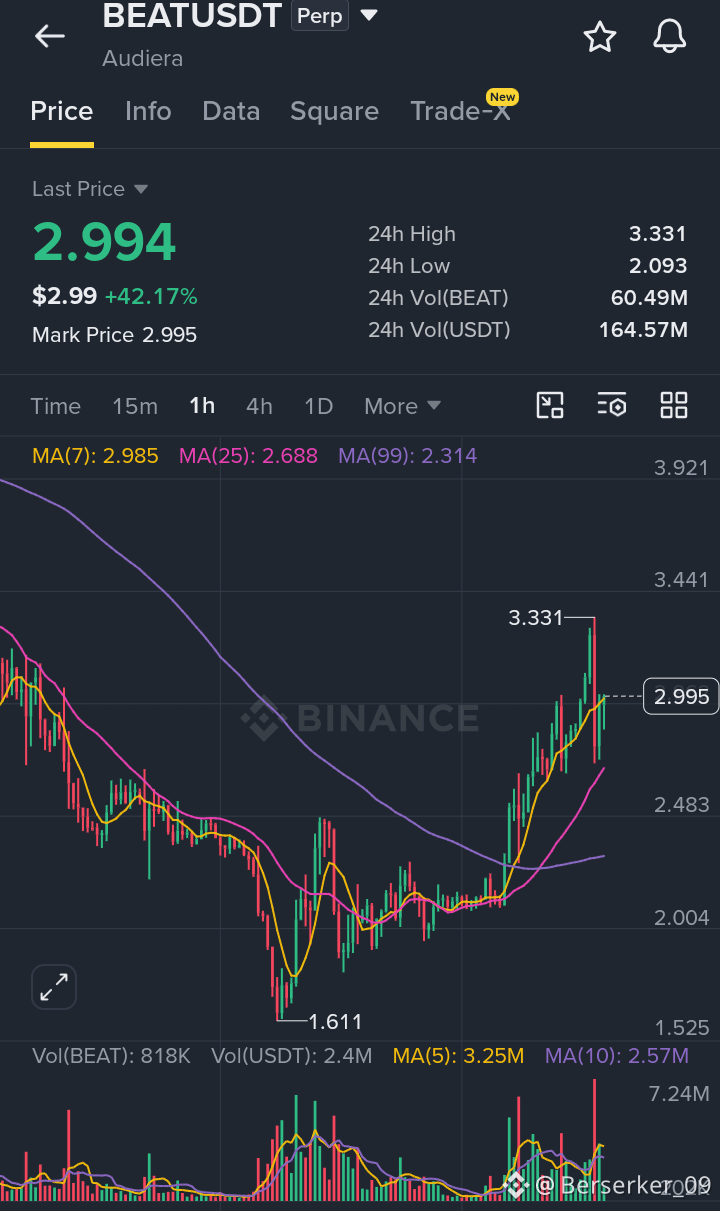Tap the +42.17% change value
Image resolution: width=720 pixels, height=1211 pixels.
pyautogui.click(x=151, y=296)
